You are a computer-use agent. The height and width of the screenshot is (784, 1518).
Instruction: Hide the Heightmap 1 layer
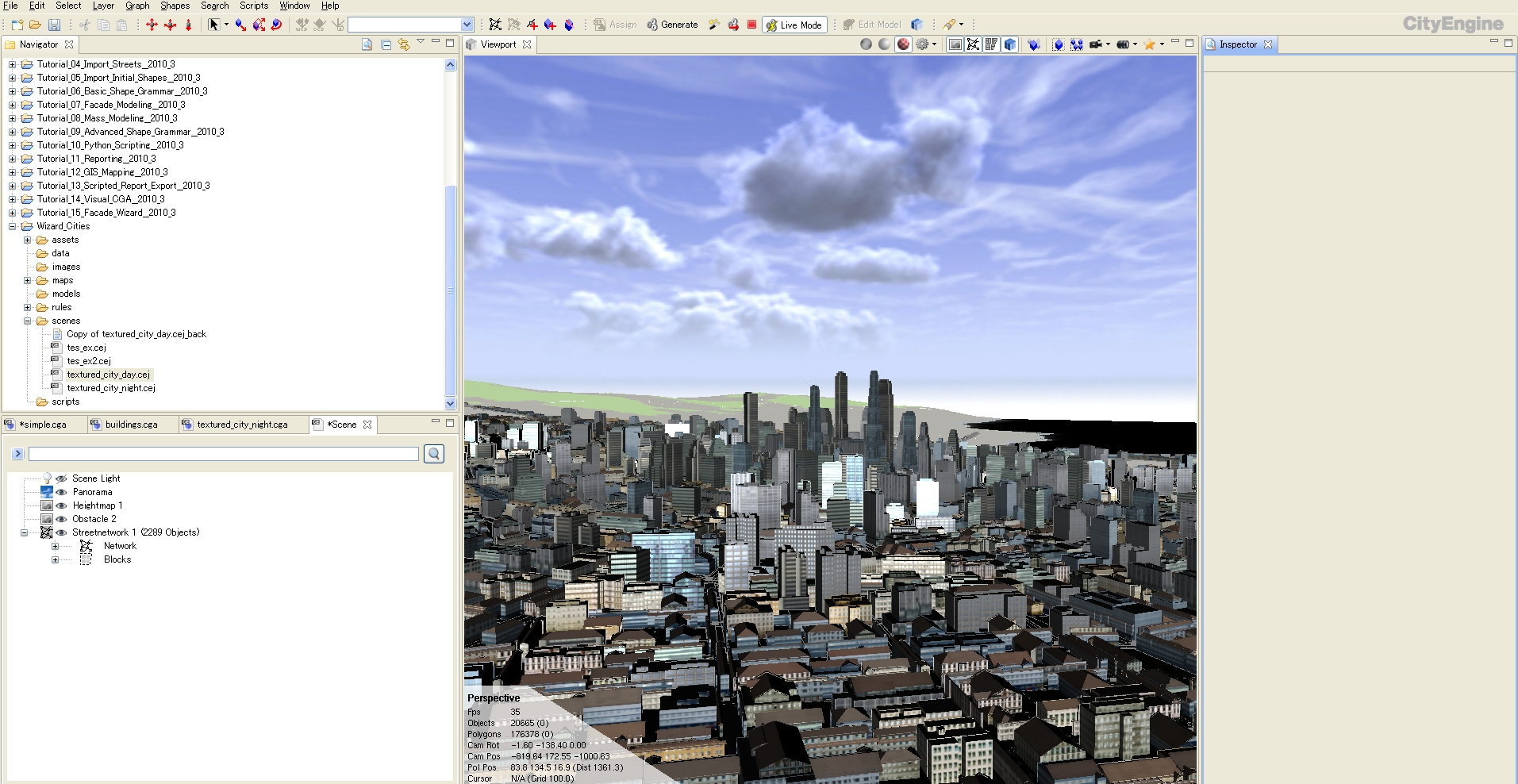tap(61, 505)
